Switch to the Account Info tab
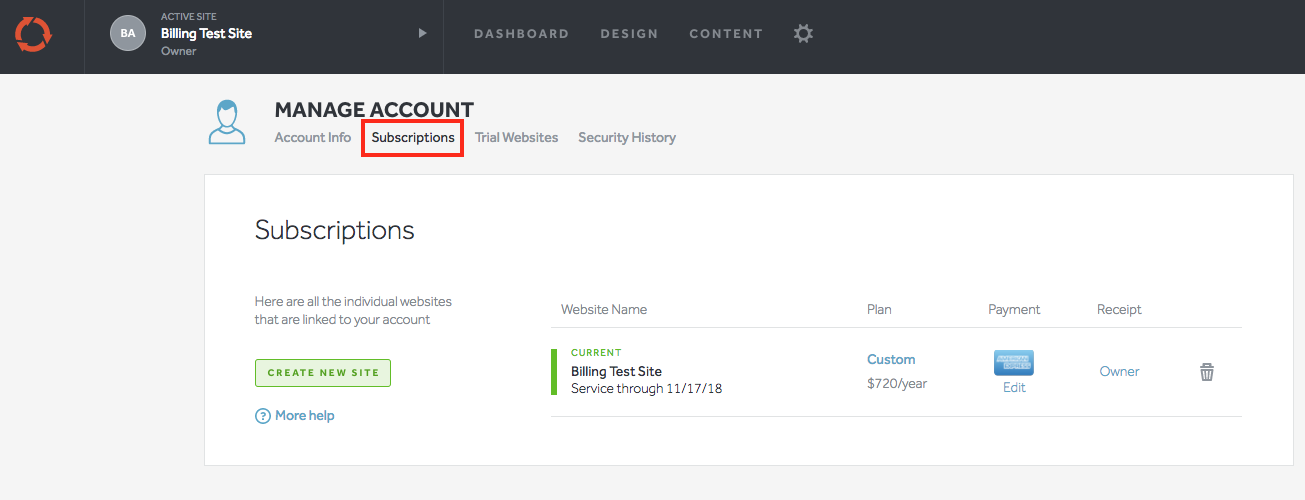The image size is (1305, 500). pyautogui.click(x=312, y=137)
